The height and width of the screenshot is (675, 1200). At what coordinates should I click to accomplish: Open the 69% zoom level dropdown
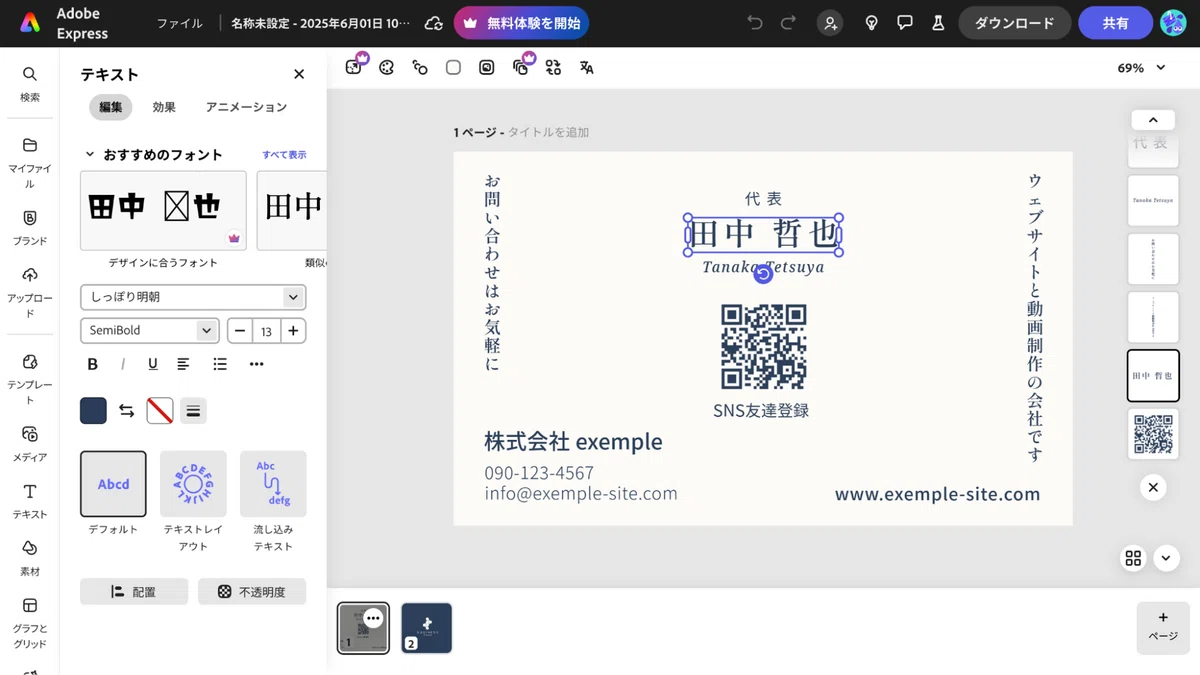pos(1141,68)
